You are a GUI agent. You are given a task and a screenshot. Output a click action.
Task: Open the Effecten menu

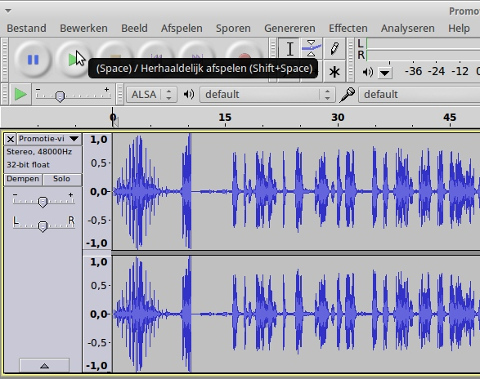[348, 28]
